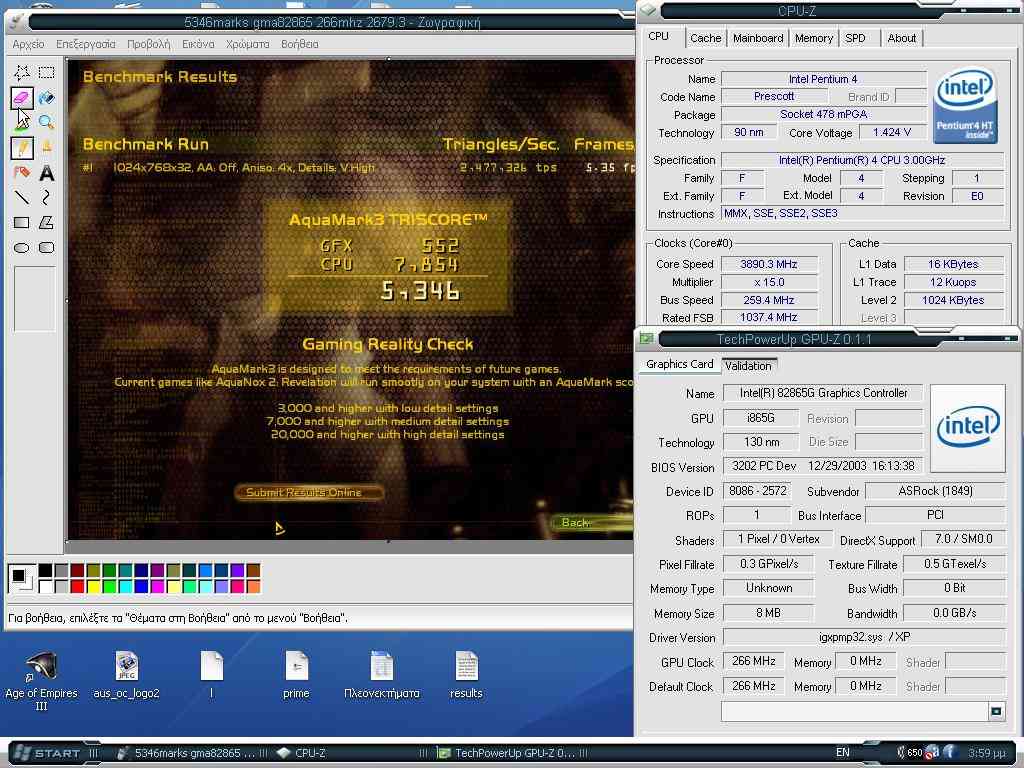The image size is (1024, 768).
Task: Click the Device ID field 8086 - 2572
Action: 757,490
